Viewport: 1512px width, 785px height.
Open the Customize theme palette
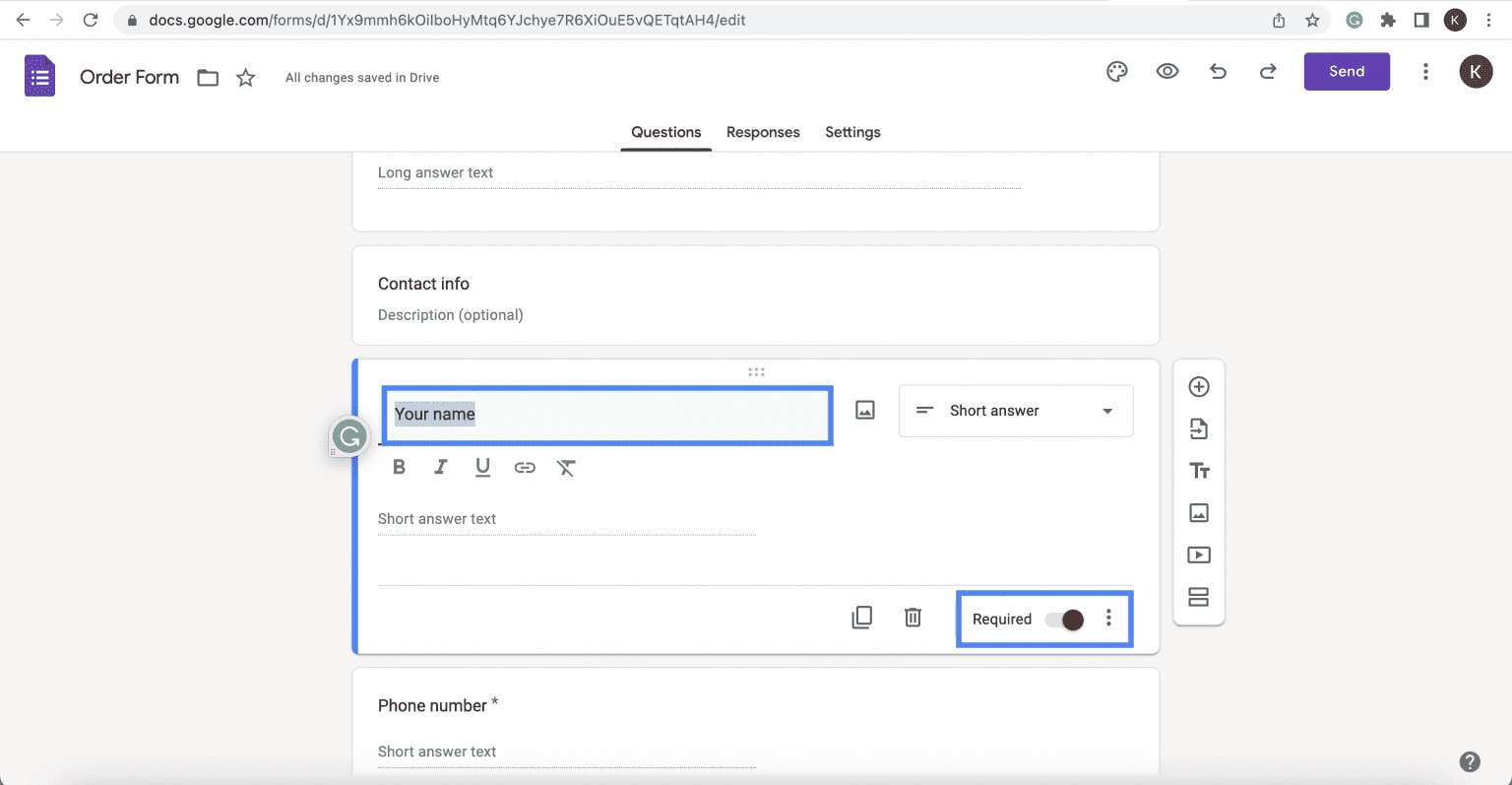pos(1116,71)
